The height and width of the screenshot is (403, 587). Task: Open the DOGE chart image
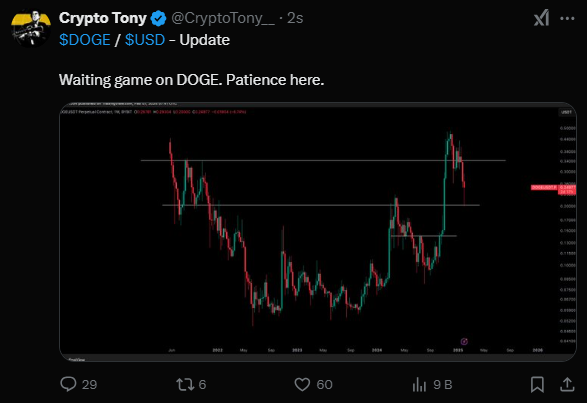317,231
